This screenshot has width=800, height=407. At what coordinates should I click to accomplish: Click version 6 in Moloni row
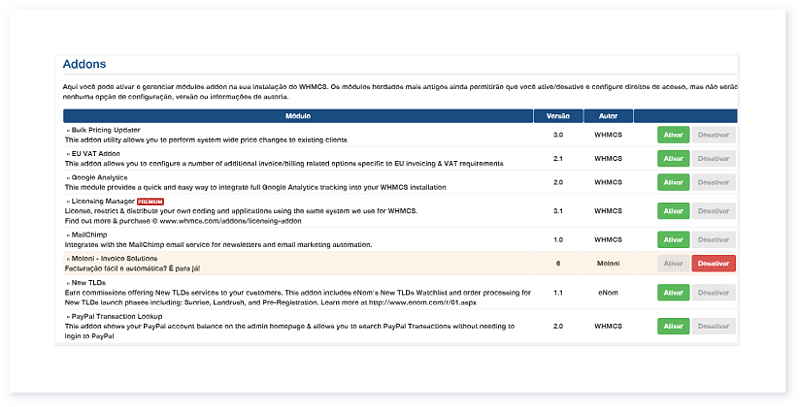pos(558,264)
